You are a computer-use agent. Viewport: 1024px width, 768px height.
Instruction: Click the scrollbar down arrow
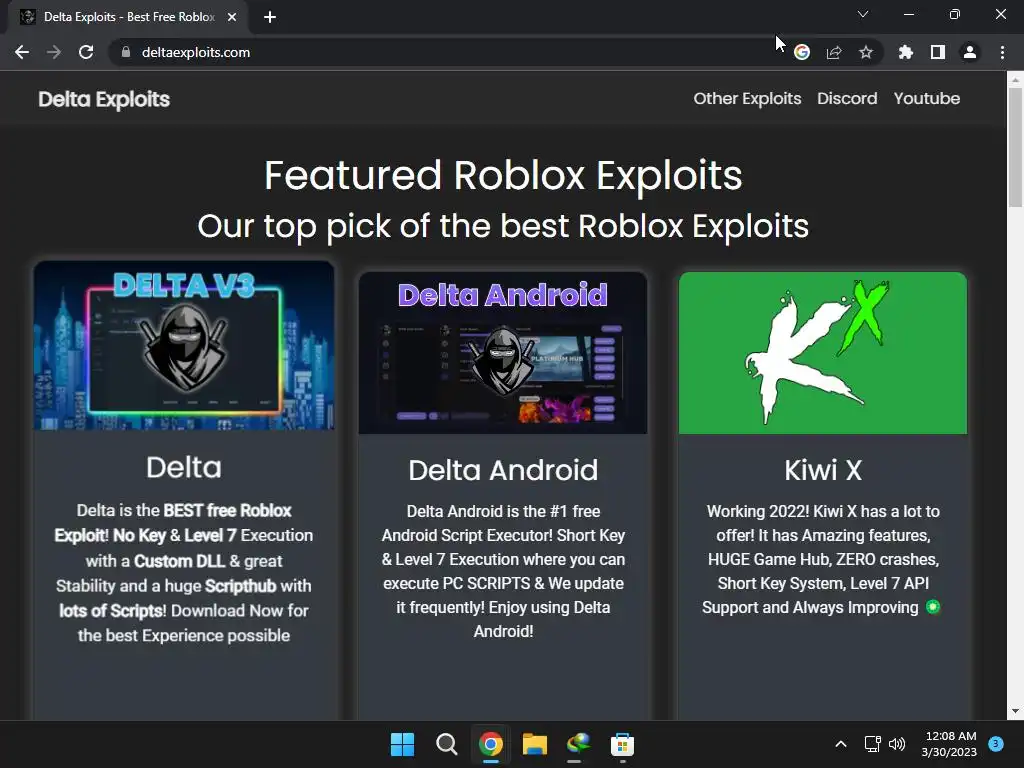click(x=1015, y=711)
